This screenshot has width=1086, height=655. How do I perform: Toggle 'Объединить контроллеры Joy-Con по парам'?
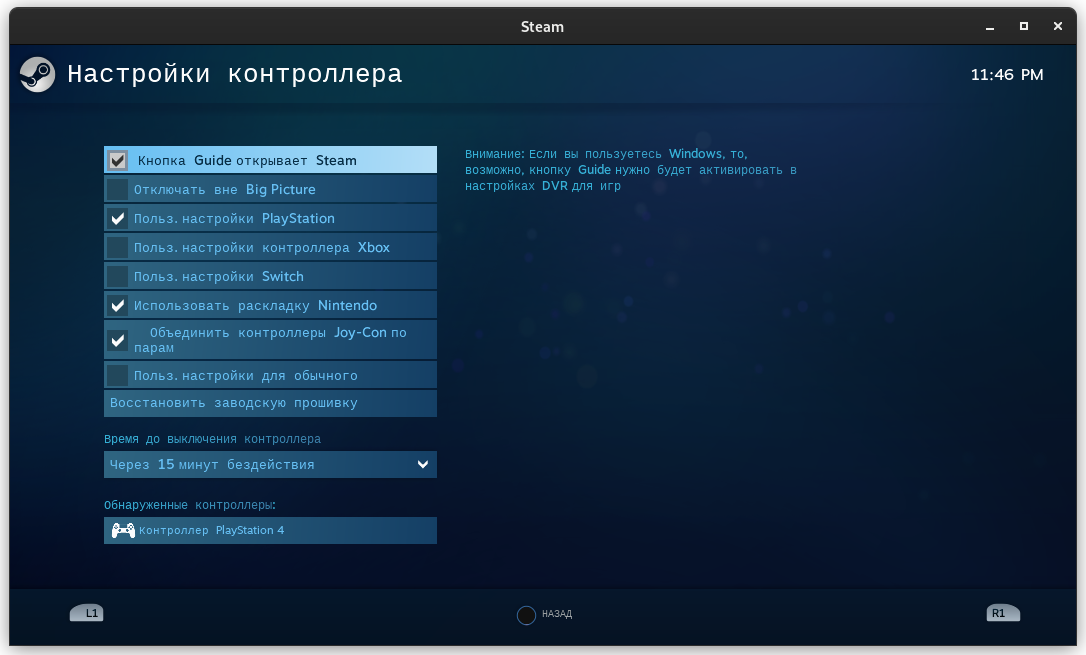[x=118, y=340]
